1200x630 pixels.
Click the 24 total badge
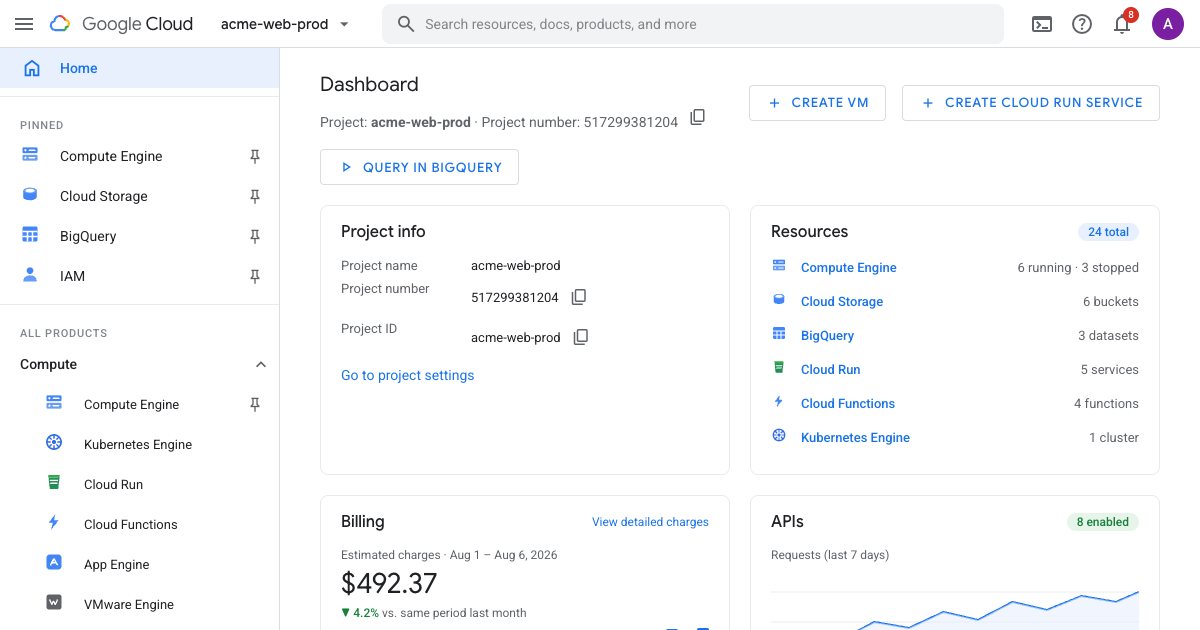1108,232
